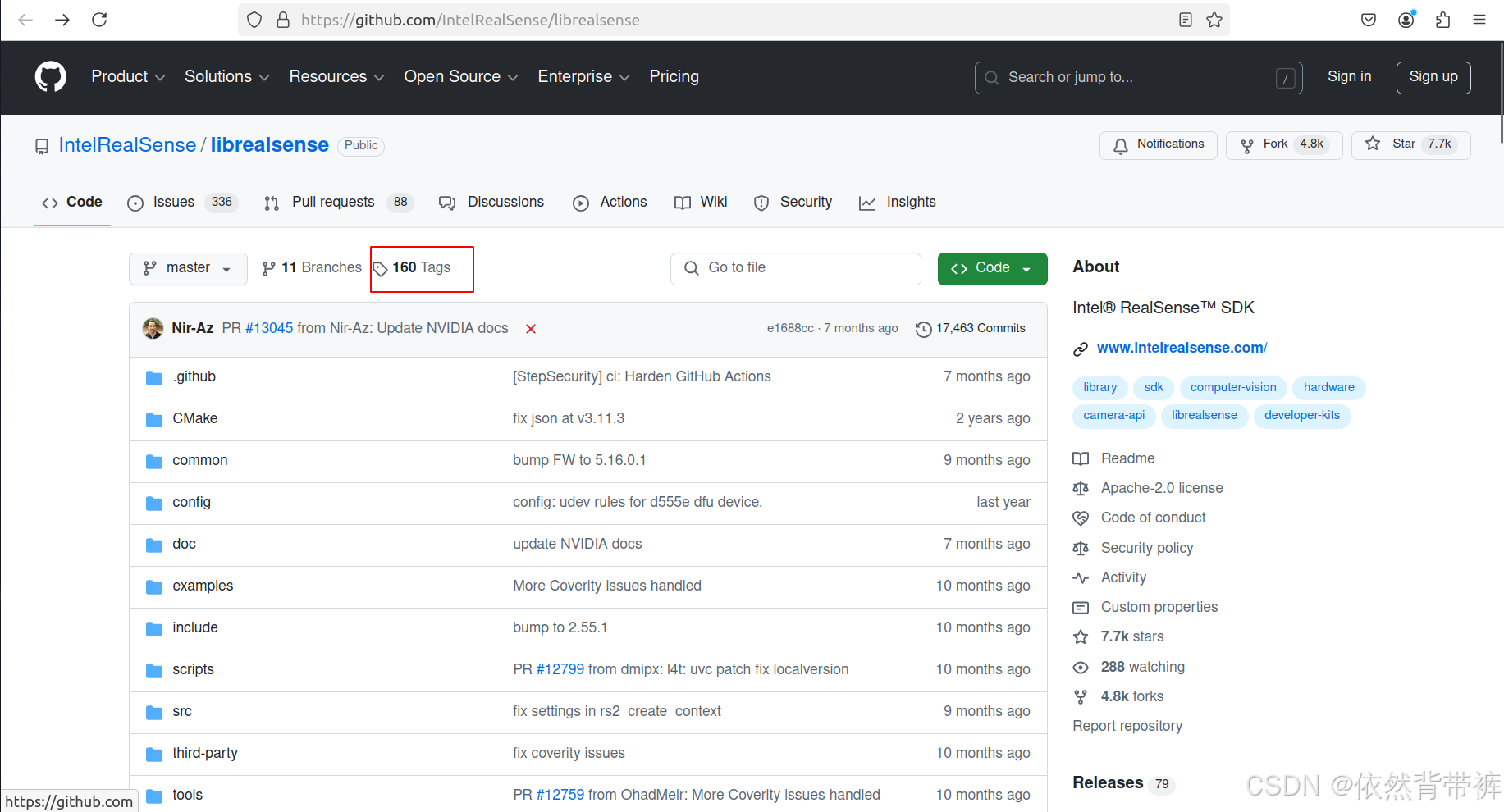1504x812 pixels.
Task: Click in Search or jump to field
Action: 1138,77
